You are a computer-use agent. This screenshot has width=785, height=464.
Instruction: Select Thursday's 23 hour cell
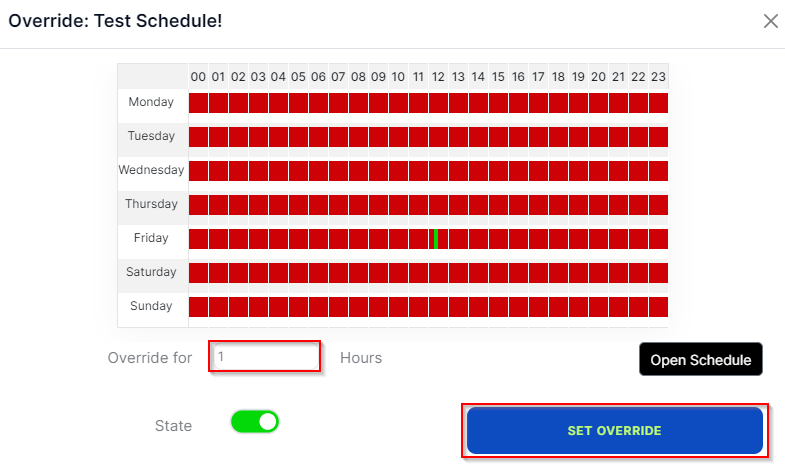click(x=658, y=205)
